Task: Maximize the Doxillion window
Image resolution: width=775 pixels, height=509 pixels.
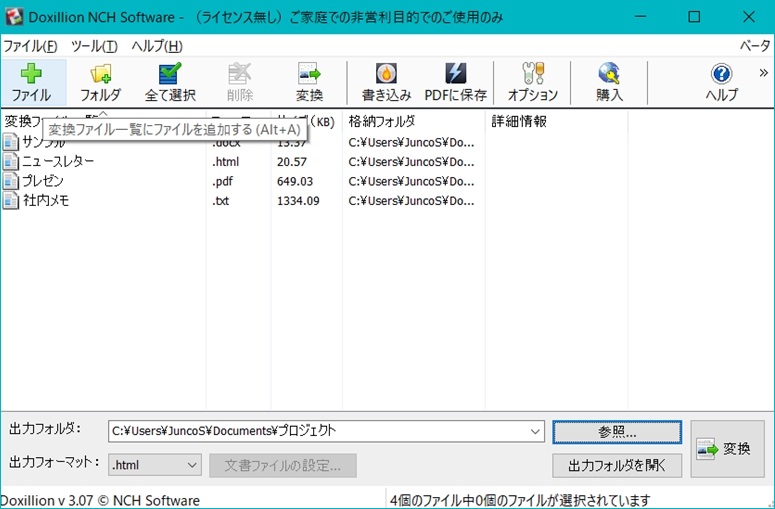Action: (694, 17)
